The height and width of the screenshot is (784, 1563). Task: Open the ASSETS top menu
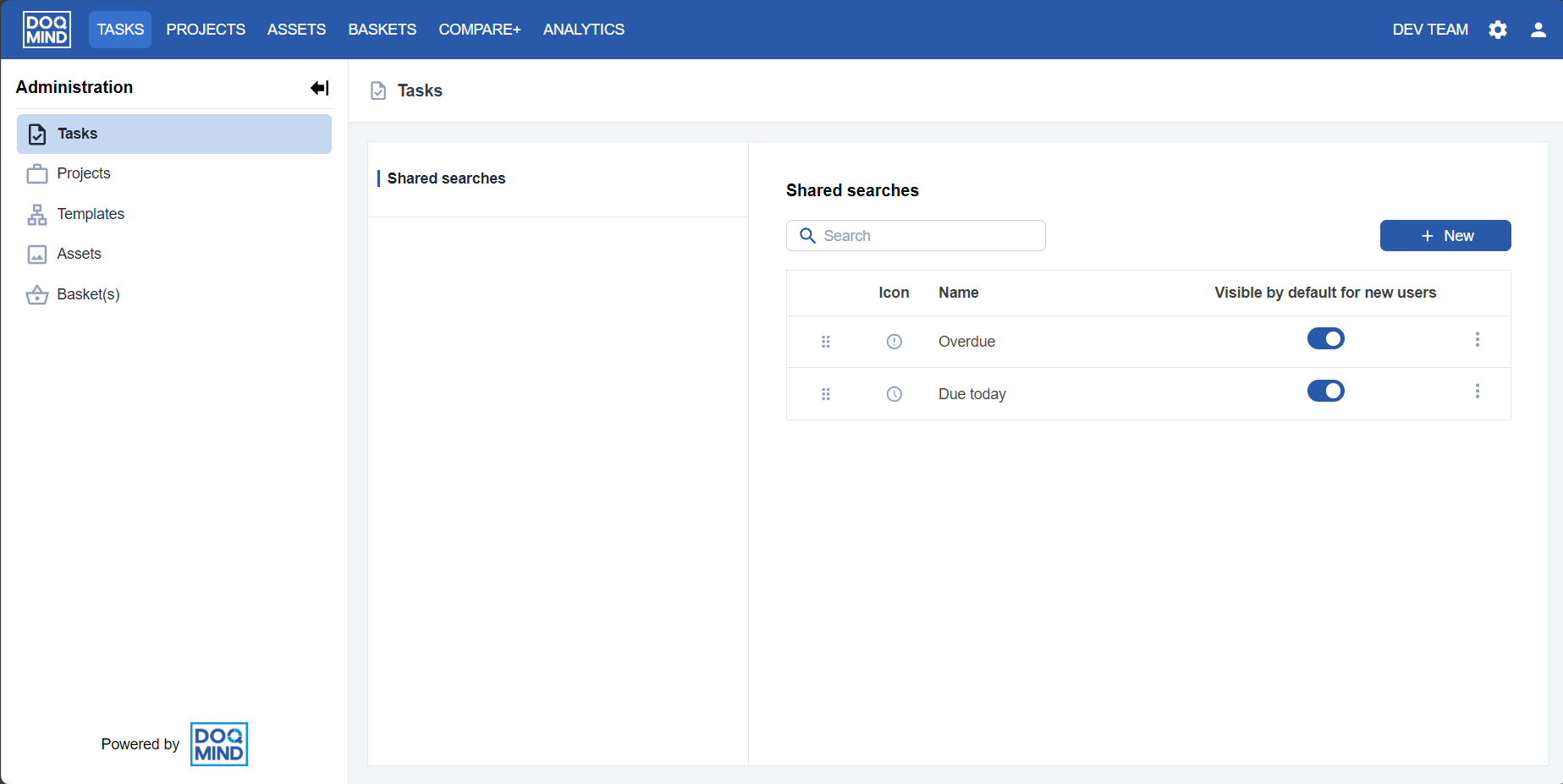(296, 30)
